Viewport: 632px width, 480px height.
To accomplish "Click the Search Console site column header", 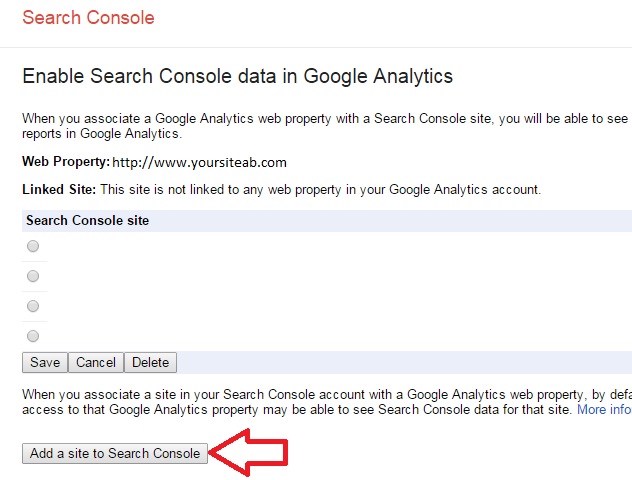I will point(88,220).
